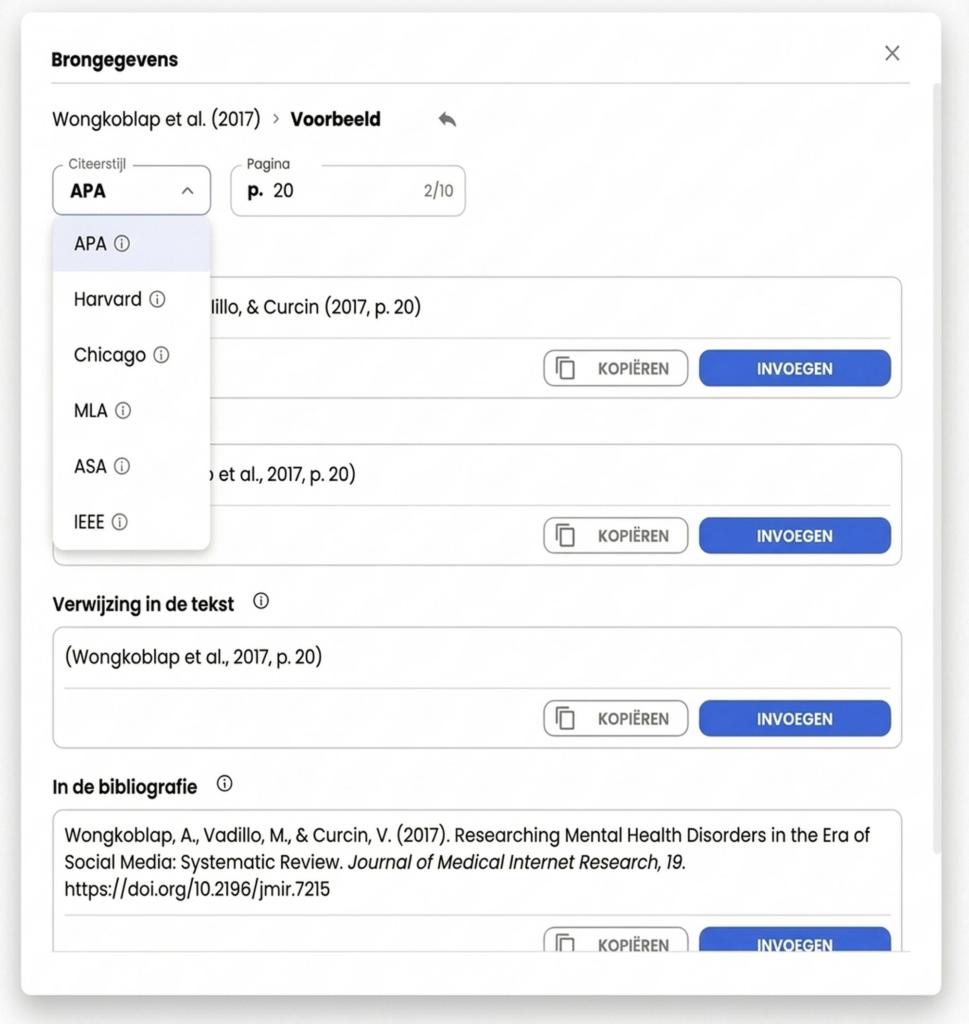Click the Pagina input field
Screen dimensions: 969x1024
tap(348, 191)
